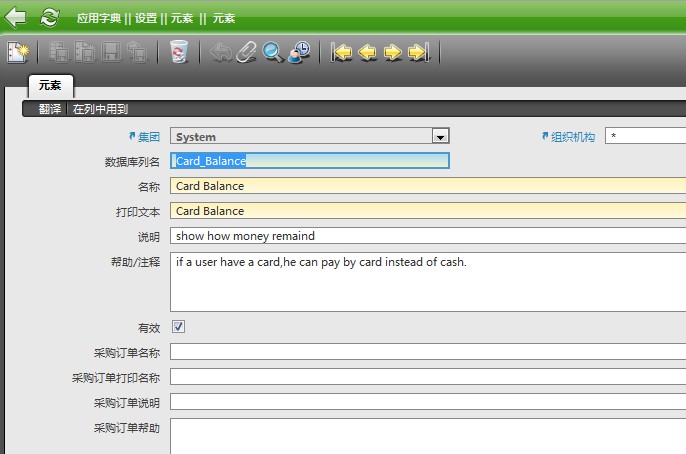Viewport: 686px width, 454px height.
Task: Click the 帮助/注释 text area
Action: [x=428, y=282]
